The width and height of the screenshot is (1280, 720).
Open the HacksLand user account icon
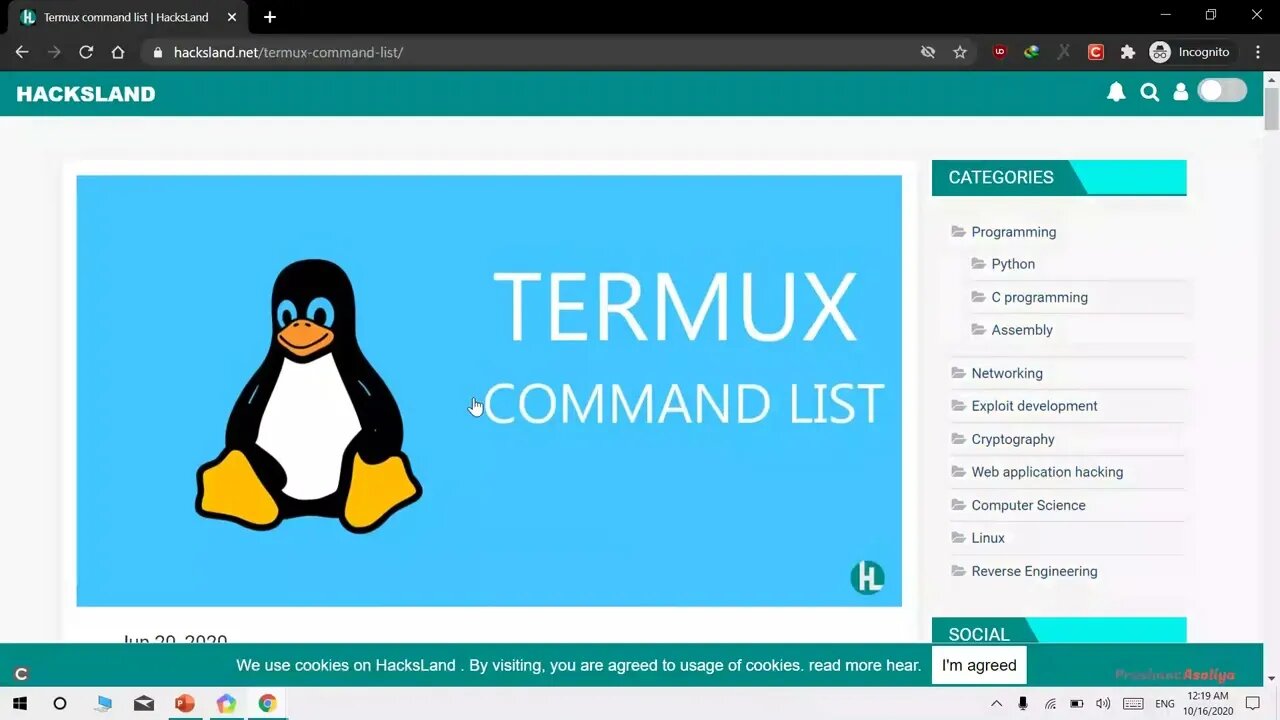[x=1181, y=92]
